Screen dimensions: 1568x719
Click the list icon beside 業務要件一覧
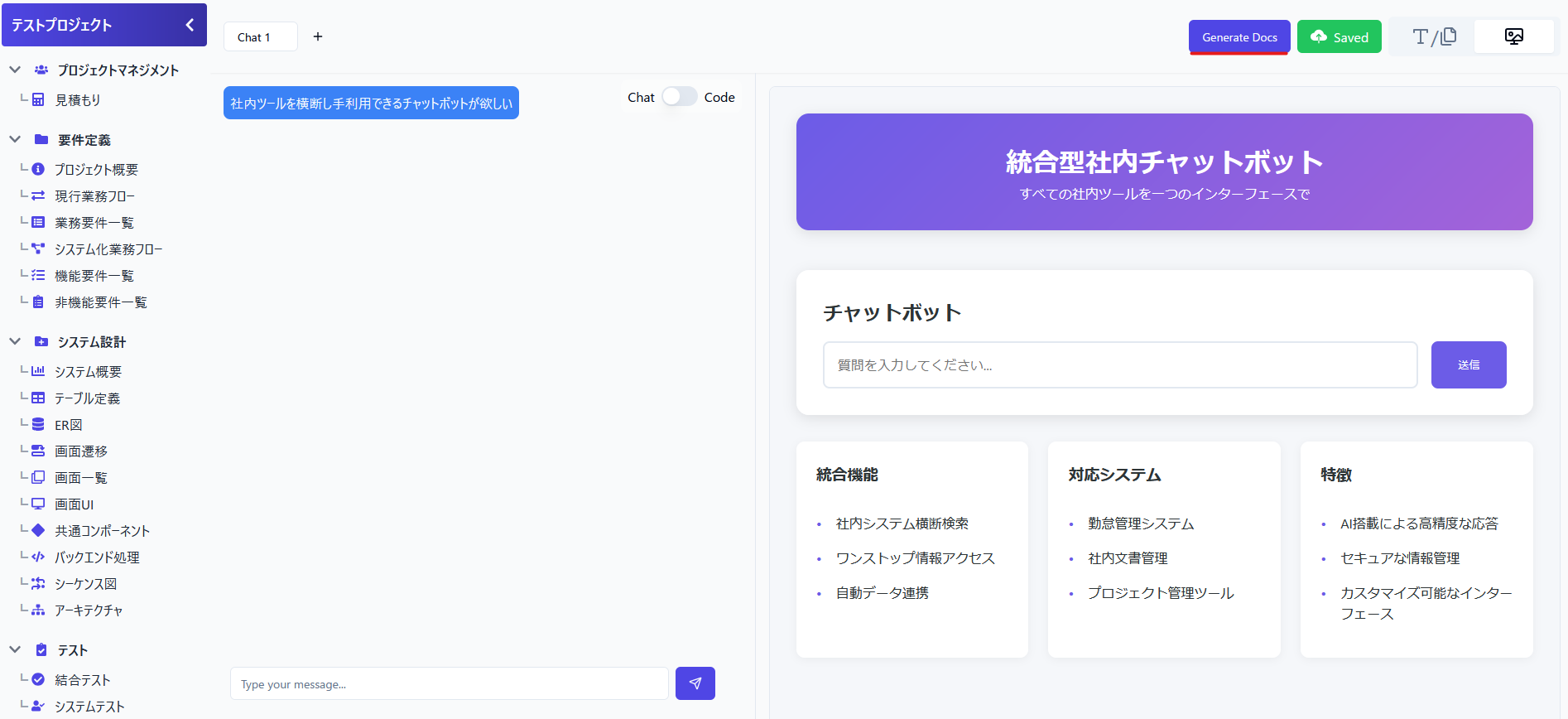point(38,222)
